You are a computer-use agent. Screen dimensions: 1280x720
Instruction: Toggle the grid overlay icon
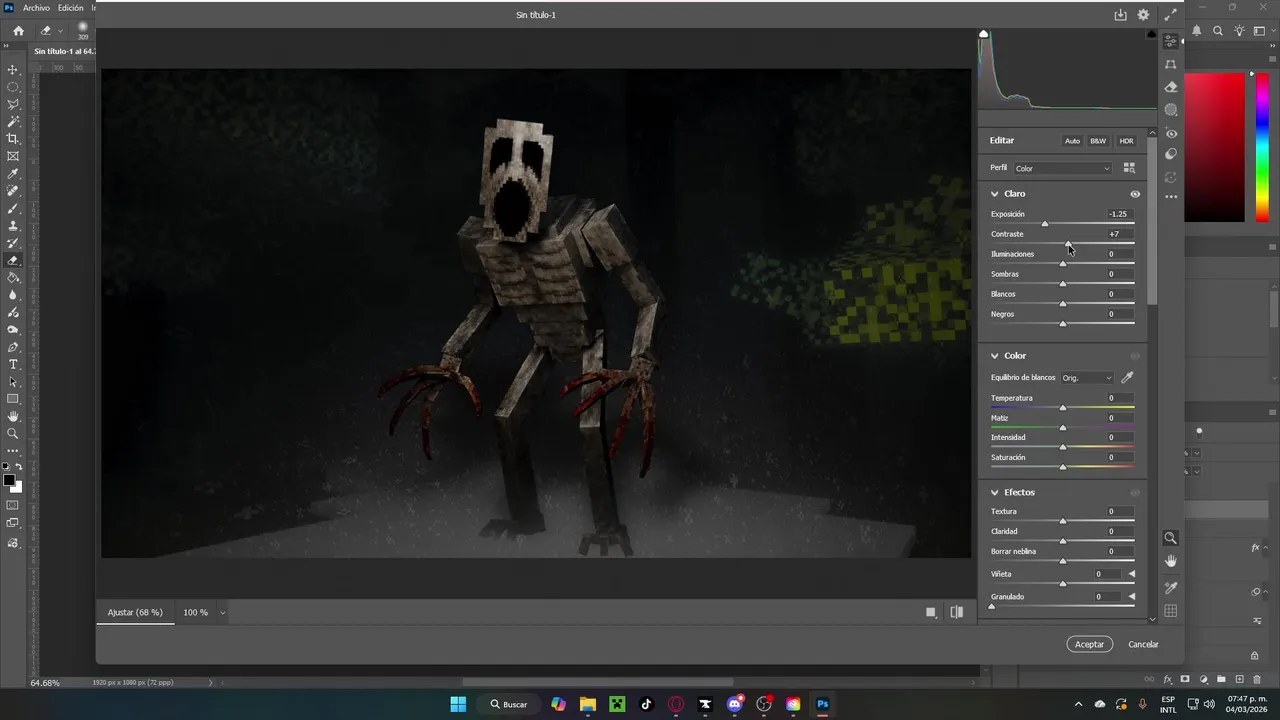pyautogui.click(x=1171, y=611)
